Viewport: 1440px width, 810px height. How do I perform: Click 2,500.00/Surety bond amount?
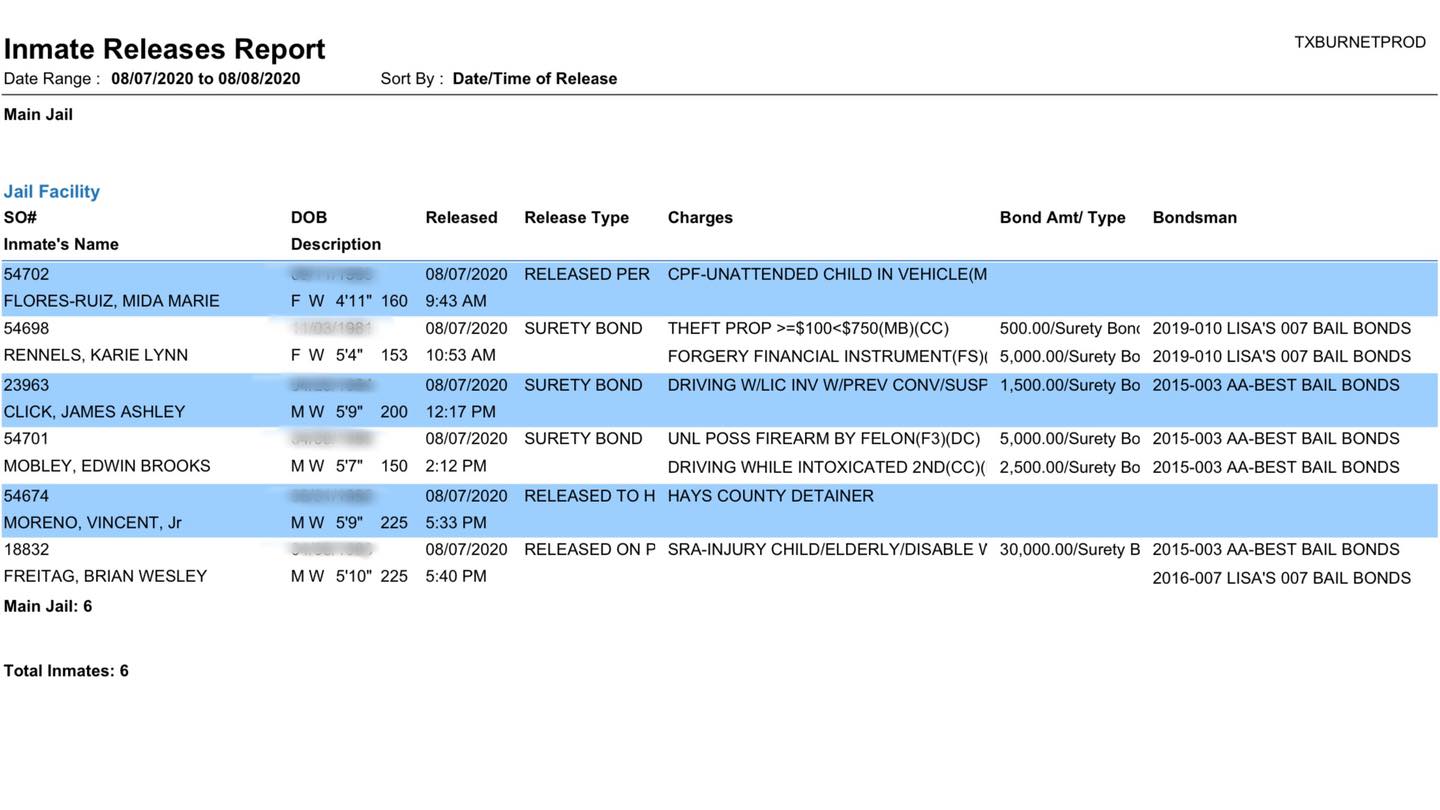[1070, 468]
